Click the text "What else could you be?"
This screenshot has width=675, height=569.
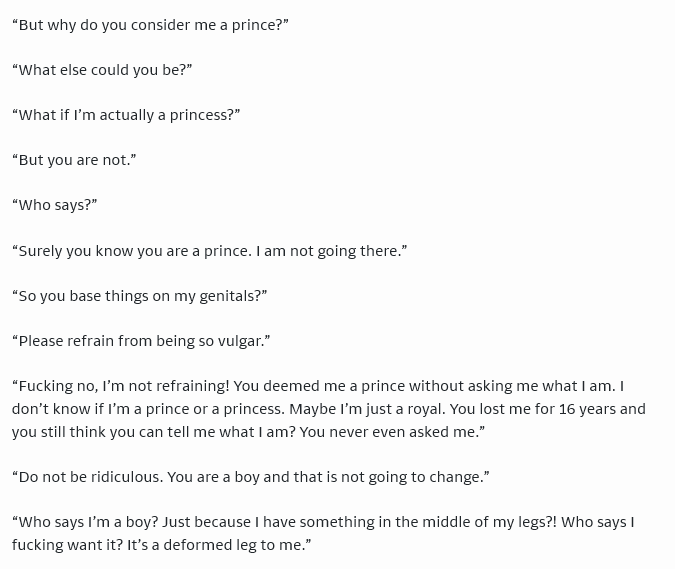pyautogui.click(x=102, y=70)
